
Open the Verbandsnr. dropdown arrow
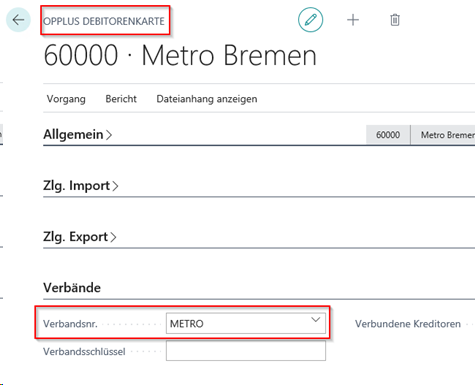click(315, 320)
